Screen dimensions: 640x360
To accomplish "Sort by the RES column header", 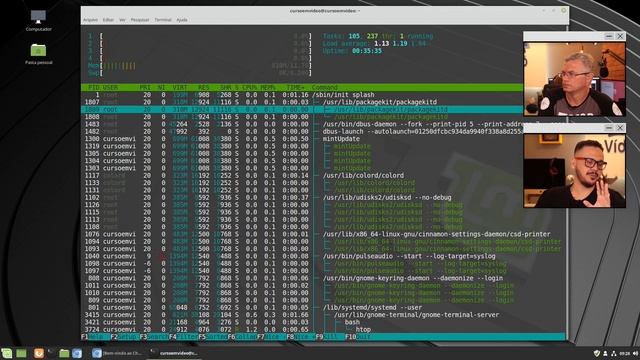I will tap(204, 87).
